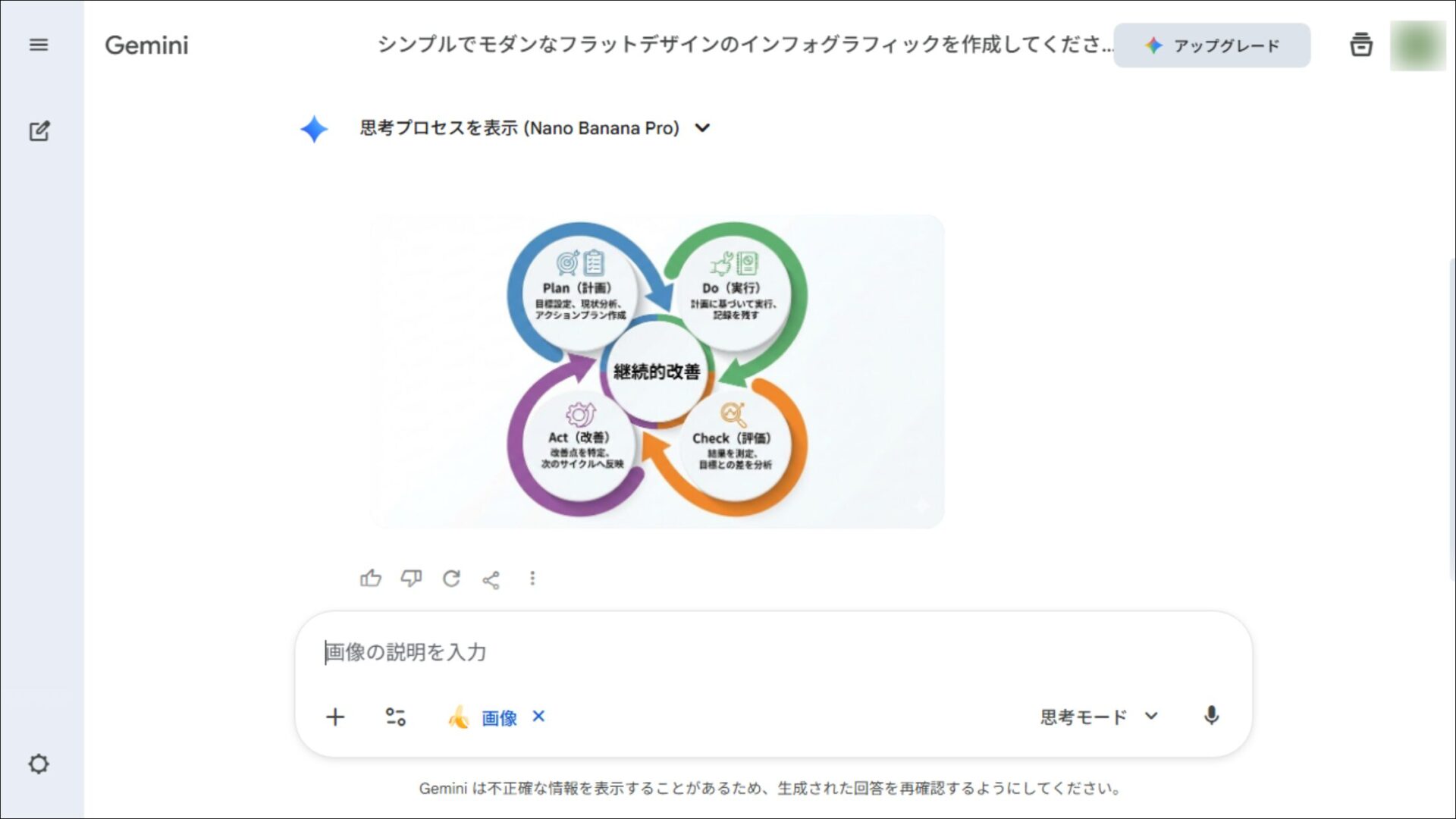Click the アップグレード upgrade button

tap(1211, 45)
